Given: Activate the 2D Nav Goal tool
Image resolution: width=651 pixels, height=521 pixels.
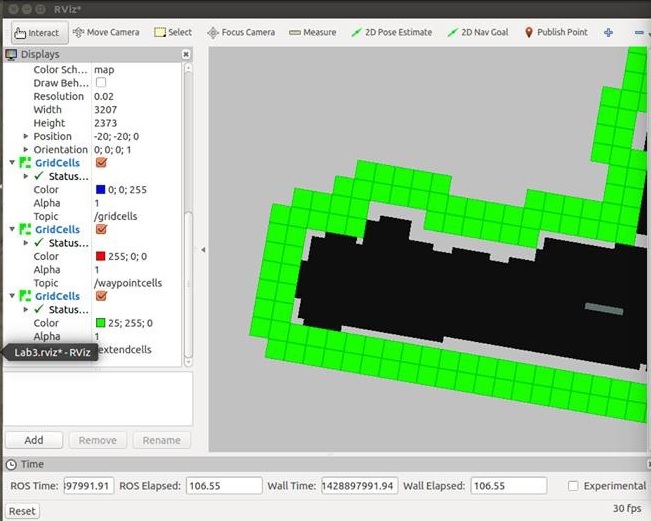Looking at the screenshot, I should point(478,32).
